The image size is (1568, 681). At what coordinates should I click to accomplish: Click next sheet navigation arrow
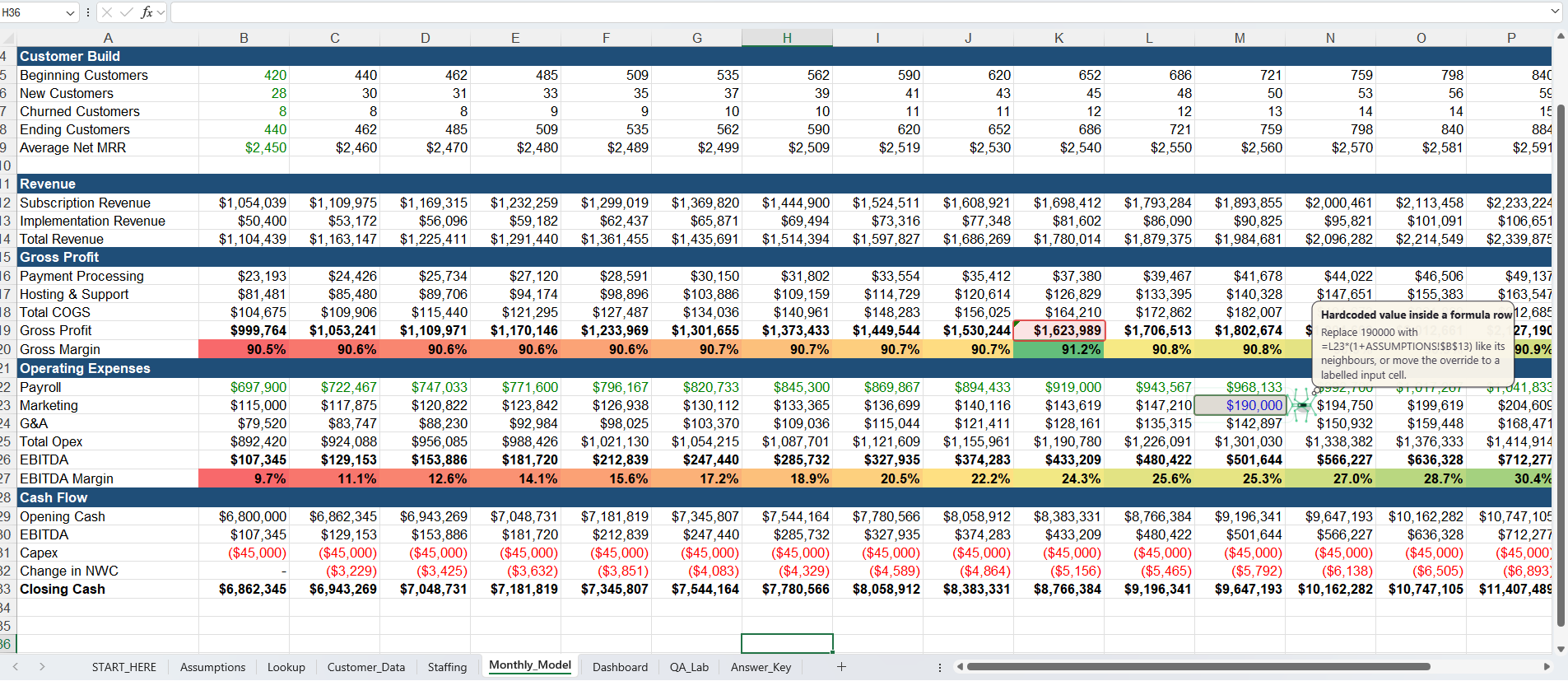pos(42,667)
